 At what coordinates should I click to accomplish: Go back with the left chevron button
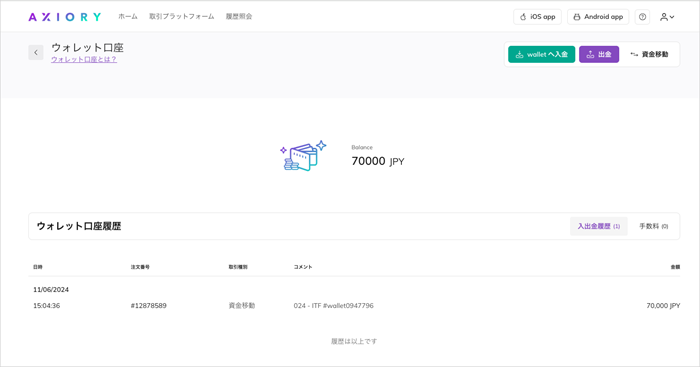pos(36,52)
